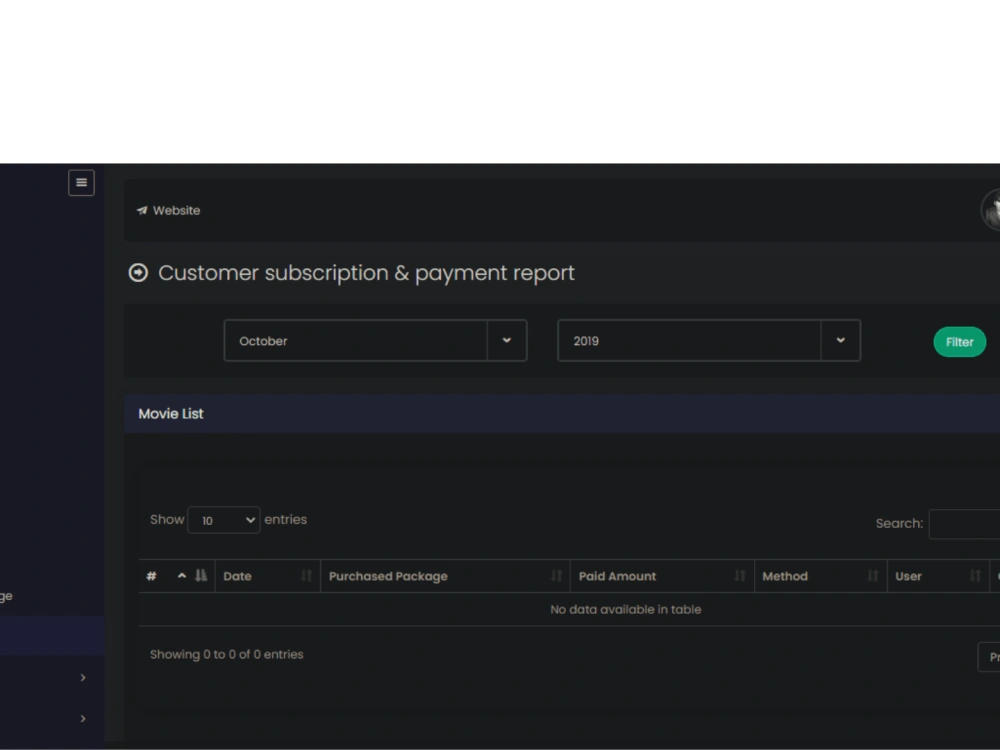Open the October month dropdown
Image resolution: width=1000 pixels, height=750 pixels.
click(375, 341)
